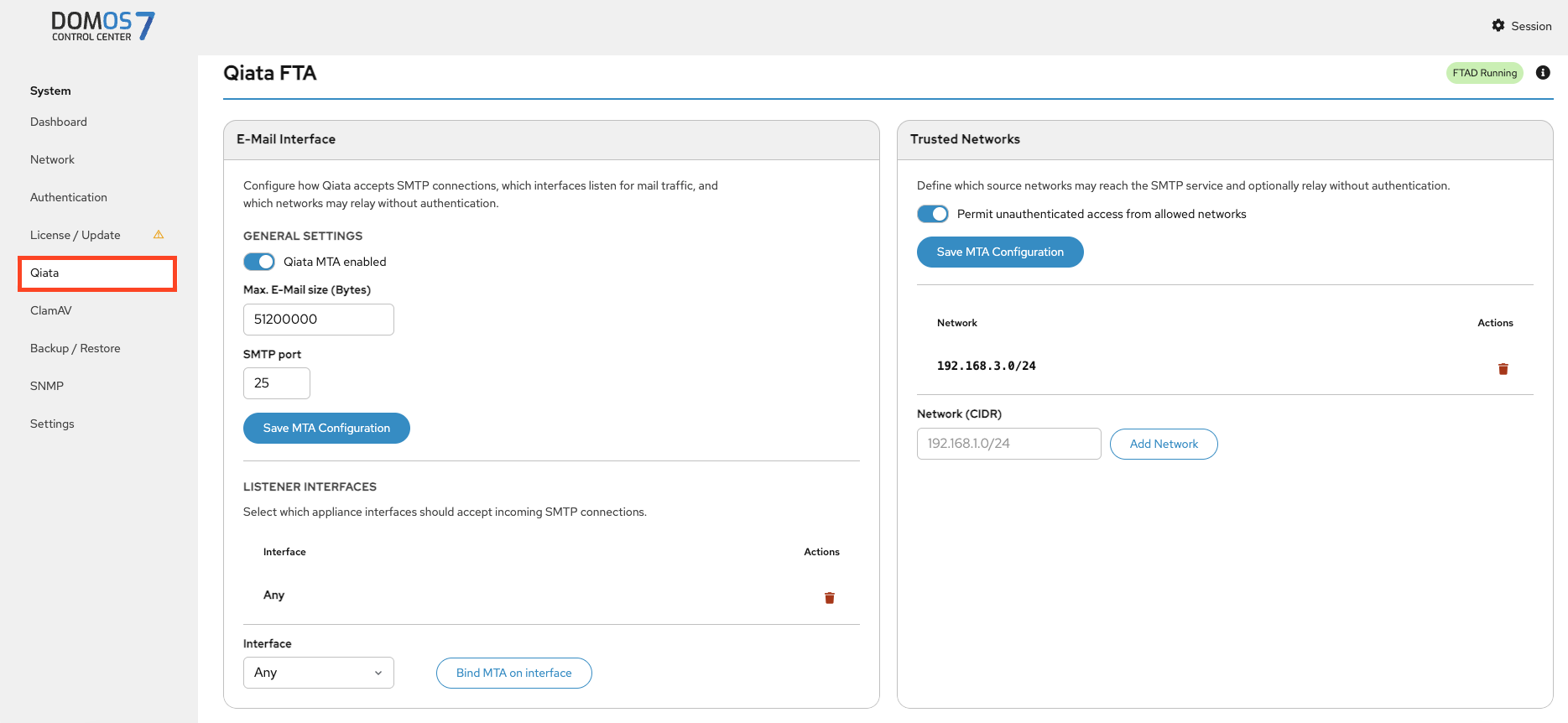
Task: Click the Max. E-Mail size field
Action: [319, 320]
